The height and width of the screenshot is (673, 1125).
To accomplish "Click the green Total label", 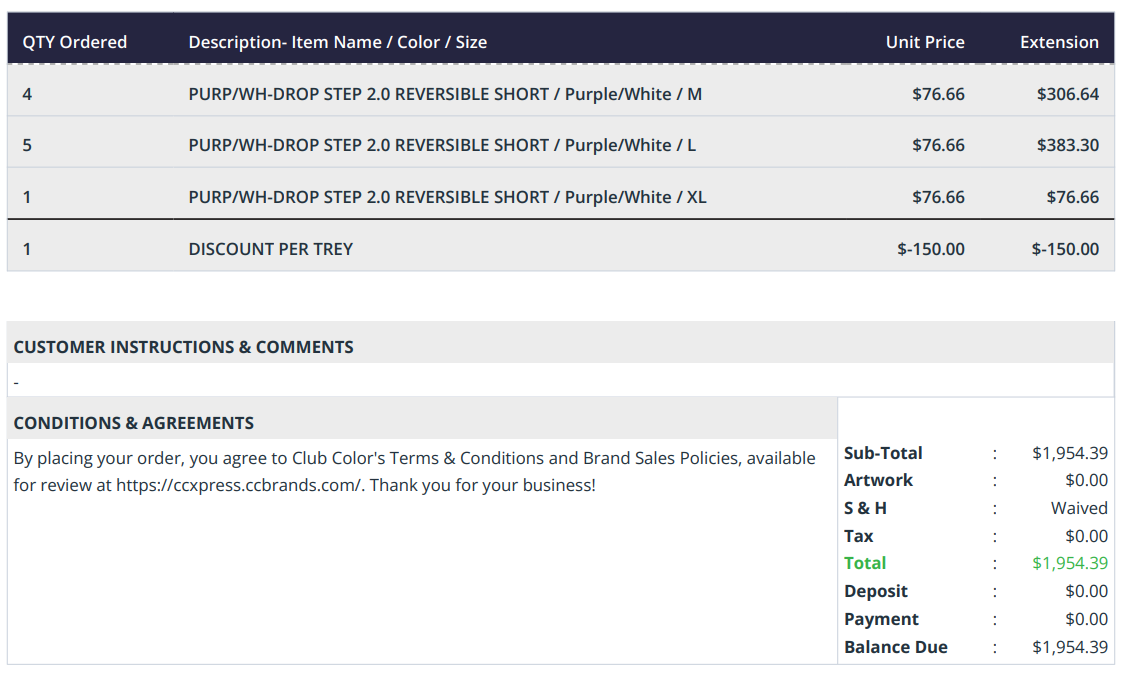I will (x=865, y=564).
